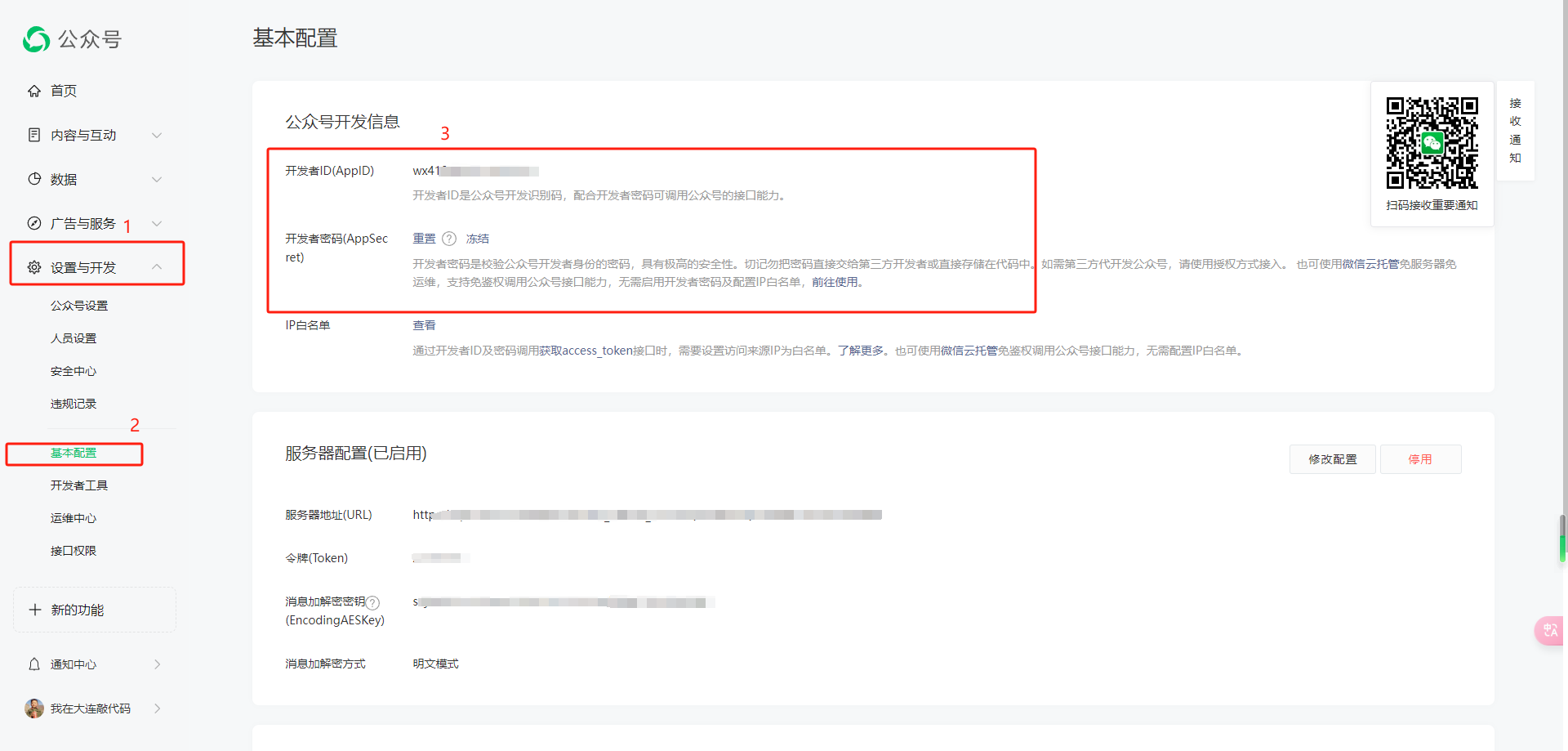Image resolution: width=1568 pixels, height=751 pixels.
Task: Click 查看 for IP白名单
Action: tap(424, 325)
